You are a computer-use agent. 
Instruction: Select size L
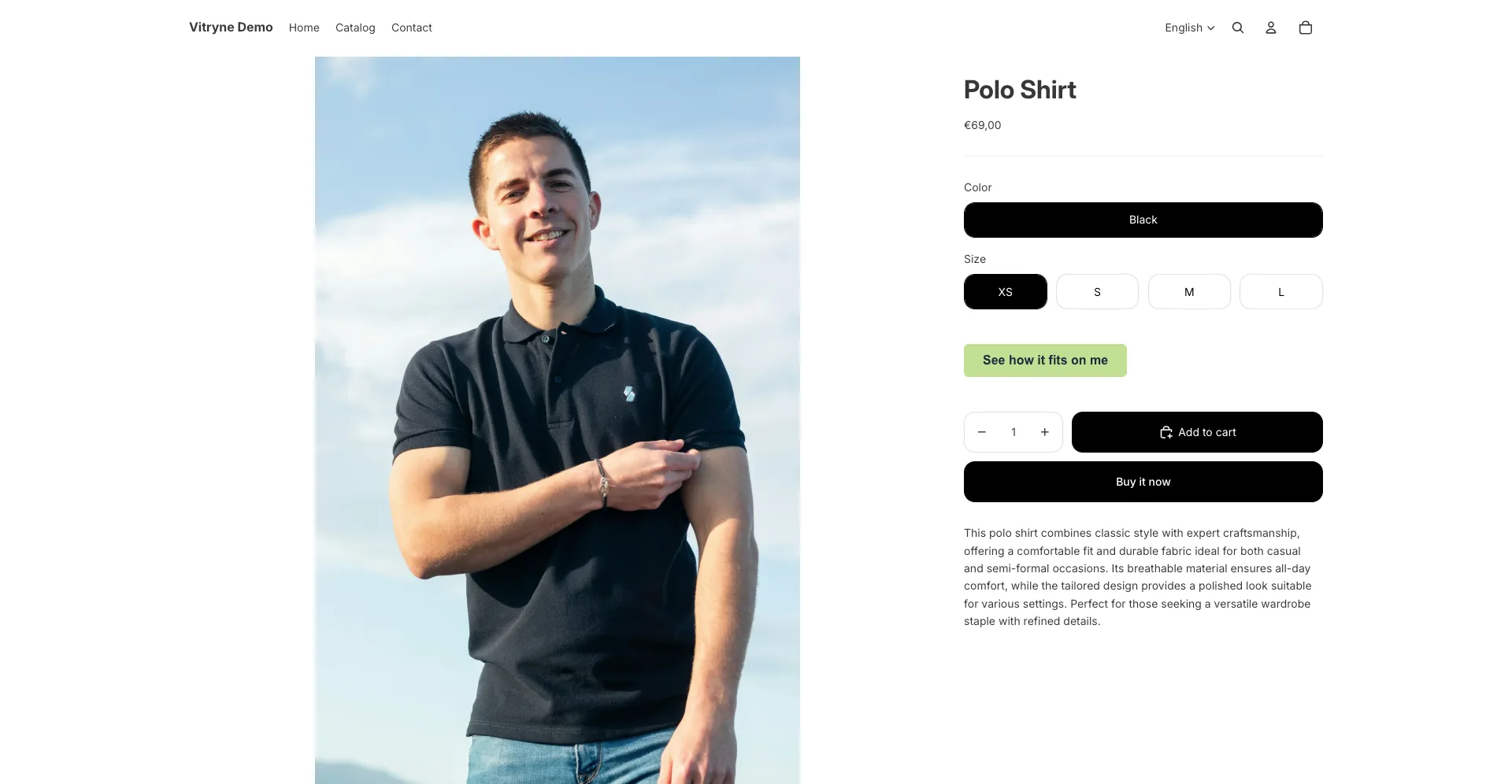[x=1281, y=291]
